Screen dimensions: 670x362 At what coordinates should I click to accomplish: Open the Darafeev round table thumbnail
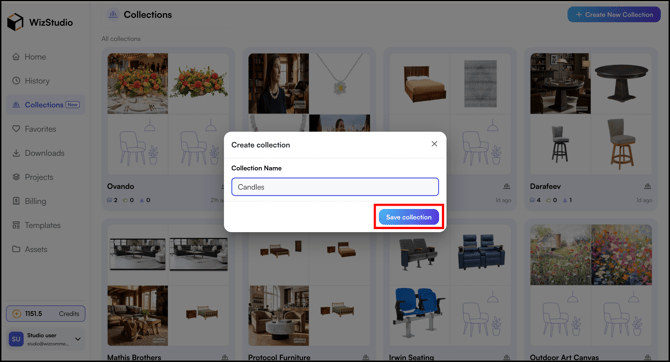tap(622, 83)
